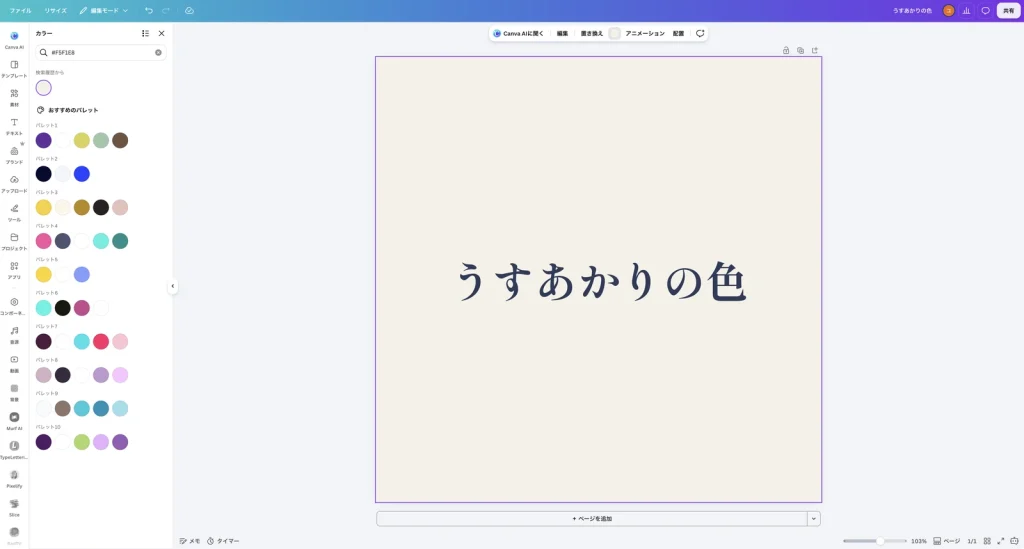Select the テキスト (Text) sidebar tool
Viewport: 1024px width, 549px height.
pyautogui.click(x=14, y=126)
